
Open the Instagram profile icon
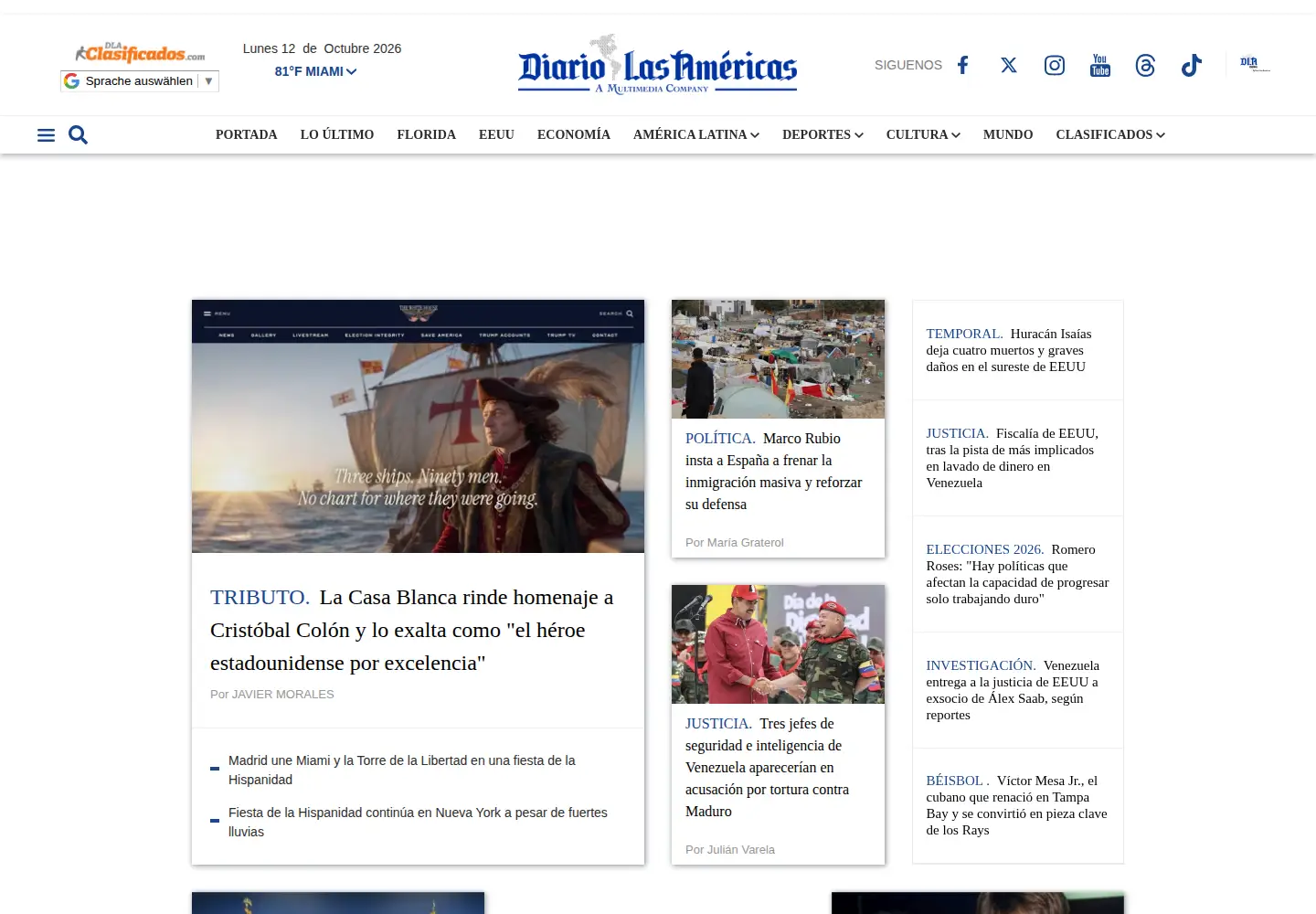click(x=1055, y=65)
